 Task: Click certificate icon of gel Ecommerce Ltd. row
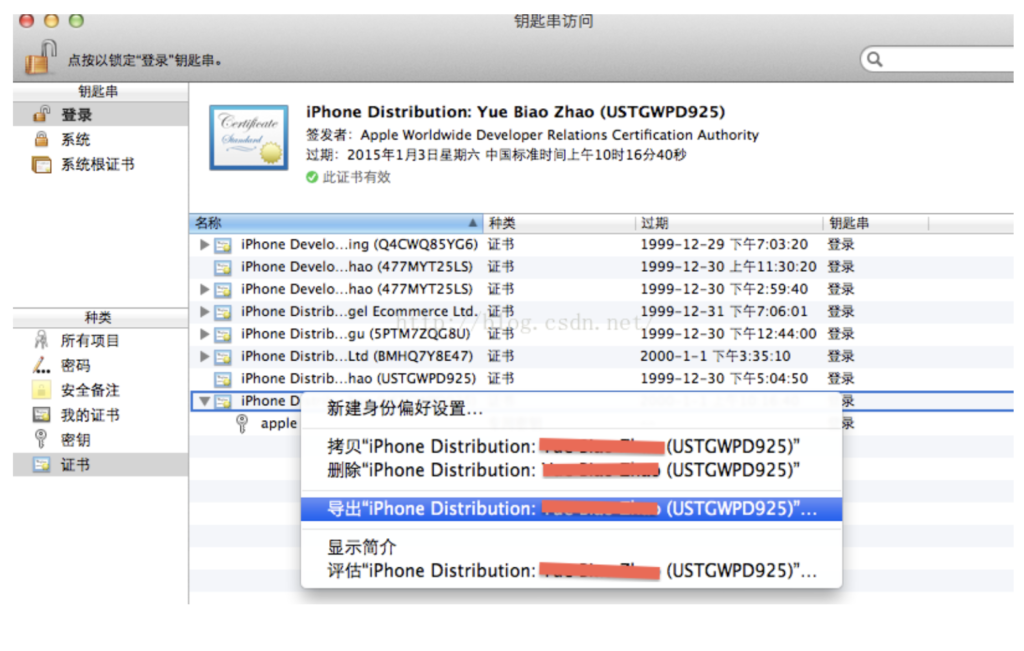pos(223,312)
